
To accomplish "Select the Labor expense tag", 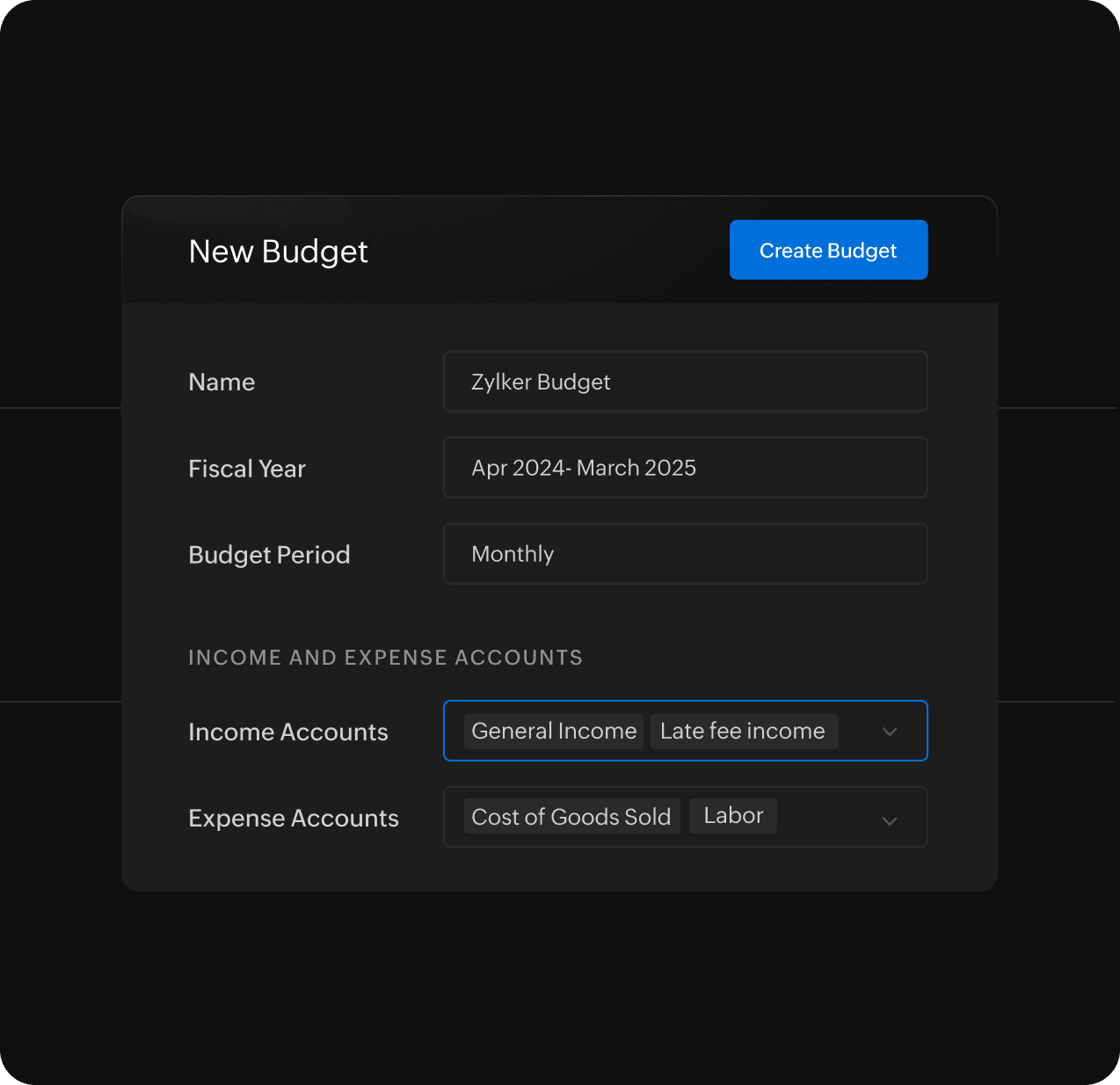I will 733,816.
